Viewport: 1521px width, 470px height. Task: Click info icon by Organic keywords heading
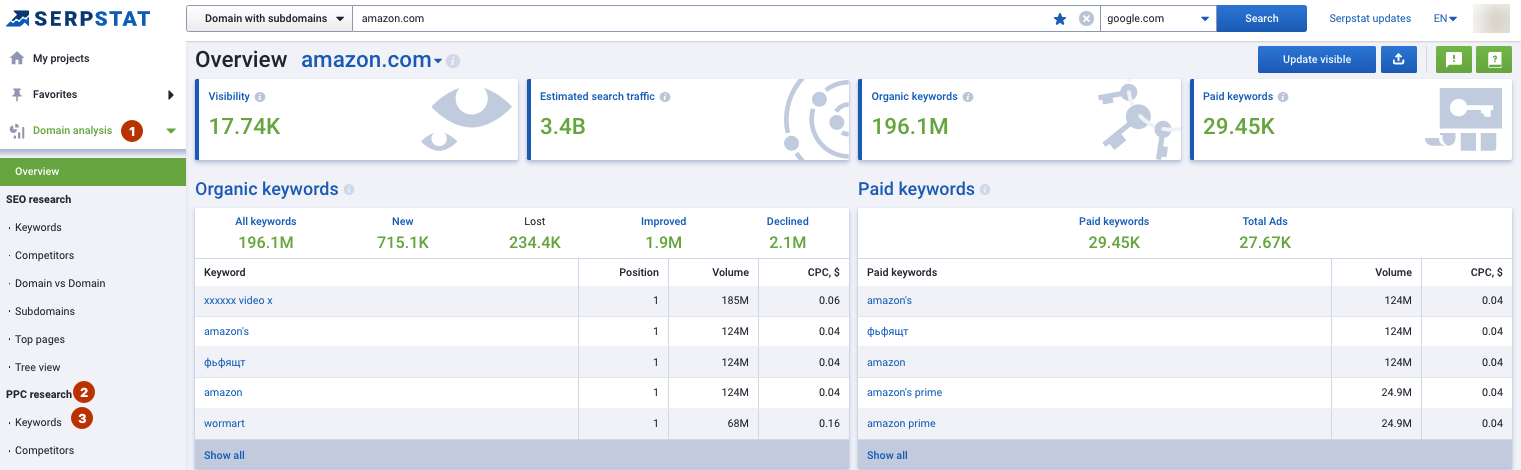[x=349, y=189]
